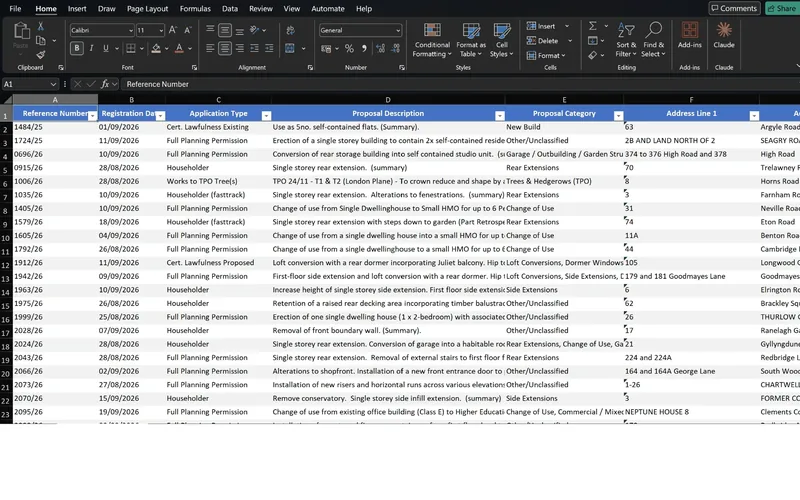Toggle Middle Align vertical alignment

pos(224,30)
